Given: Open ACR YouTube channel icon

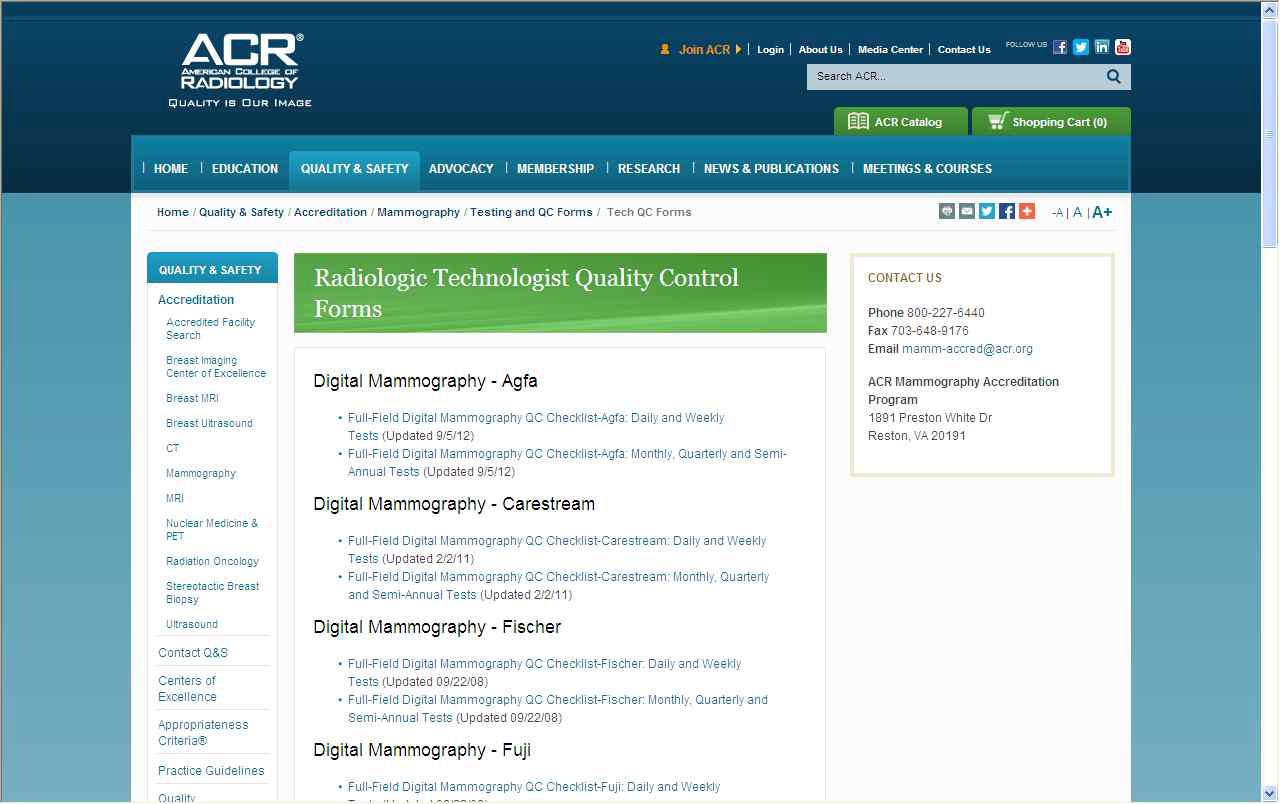Looking at the screenshot, I should click(1123, 47).
